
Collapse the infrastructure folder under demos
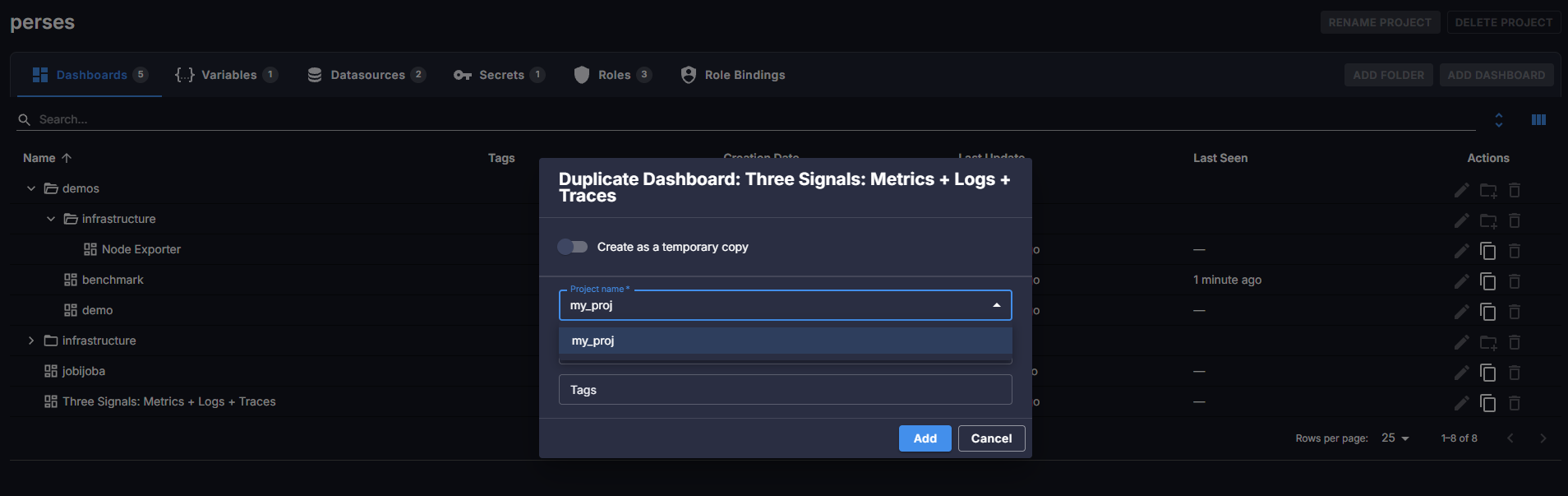click(x=51, y=219)
